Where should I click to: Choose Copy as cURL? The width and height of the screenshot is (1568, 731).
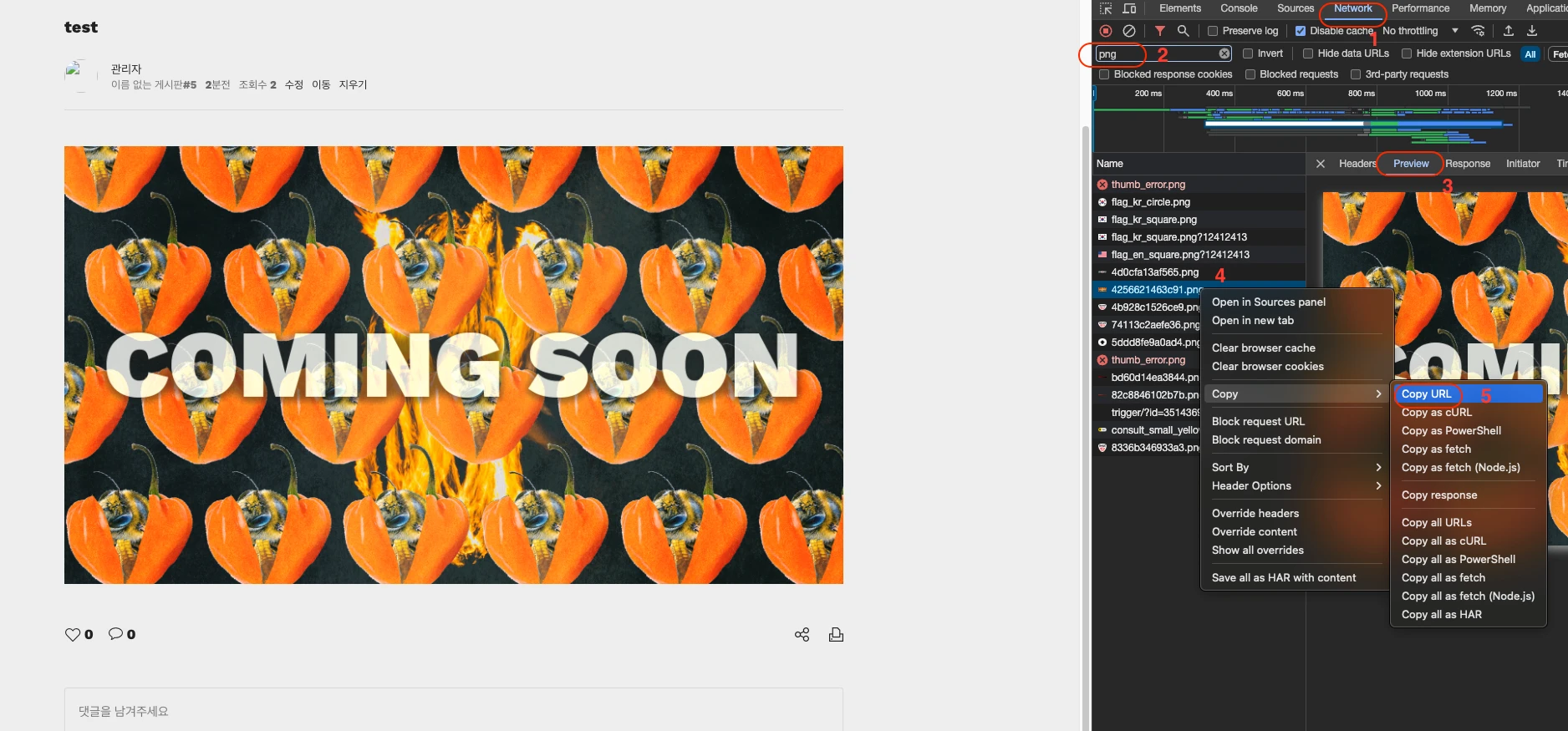point(1469,413)
